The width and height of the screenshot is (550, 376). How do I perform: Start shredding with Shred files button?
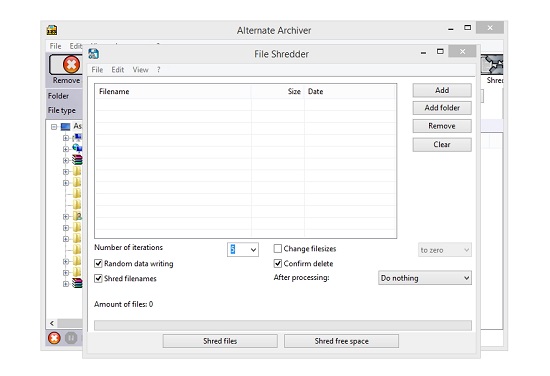pyautogui.click(x=220, y=341)
